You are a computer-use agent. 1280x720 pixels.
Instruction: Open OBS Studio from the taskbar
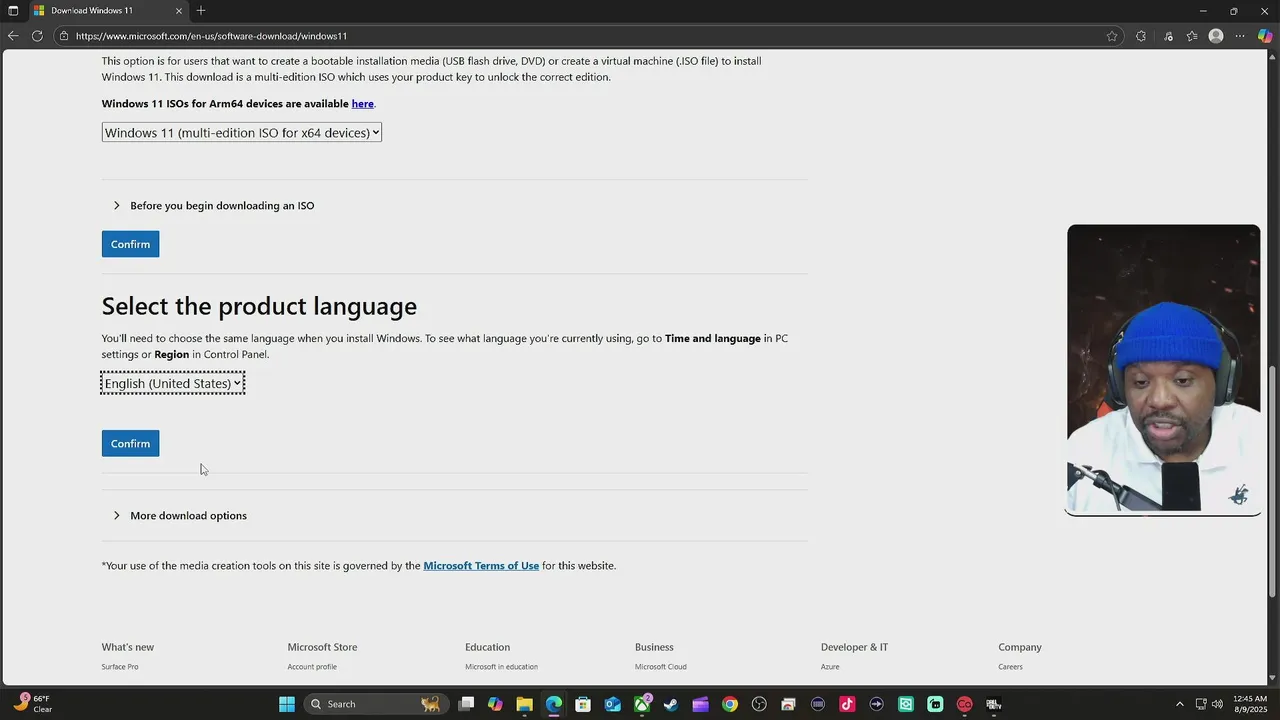click(759, 704)
